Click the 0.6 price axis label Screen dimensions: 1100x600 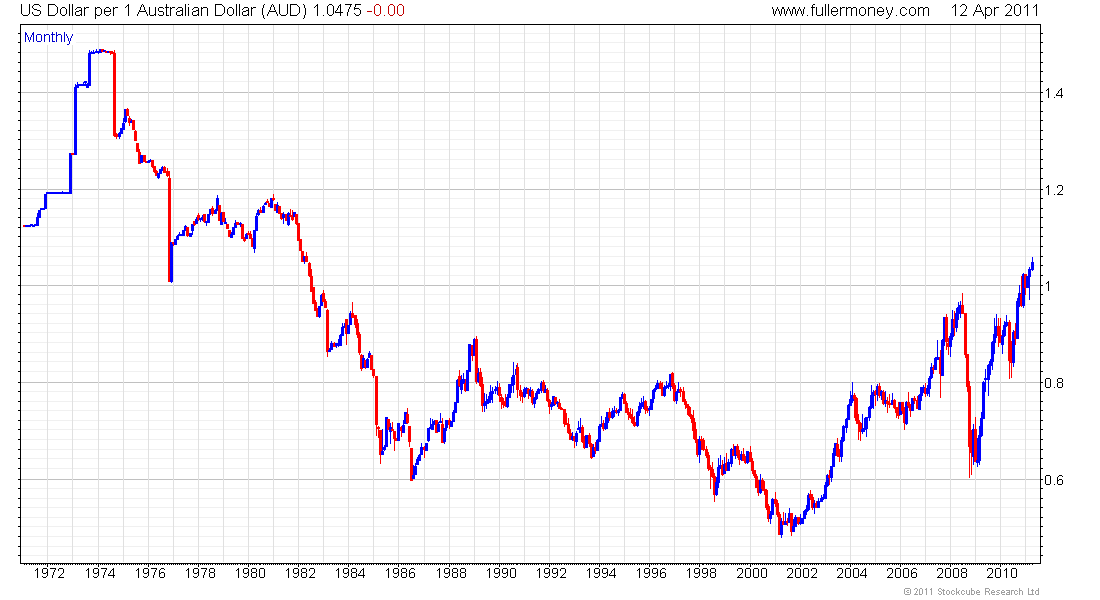point(1054,480)
